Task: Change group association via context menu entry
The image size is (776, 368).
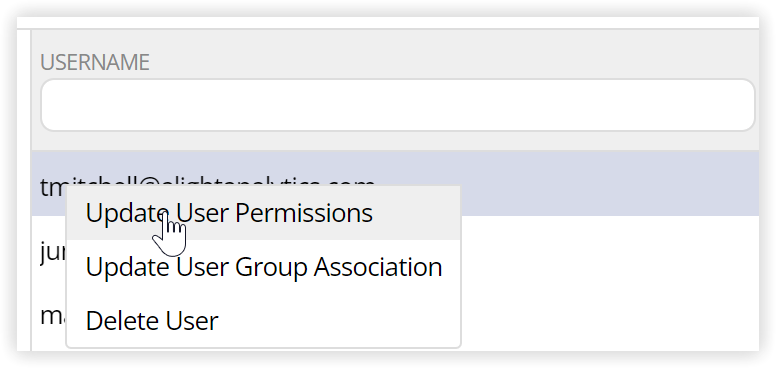Action: [x=263, y=267]
